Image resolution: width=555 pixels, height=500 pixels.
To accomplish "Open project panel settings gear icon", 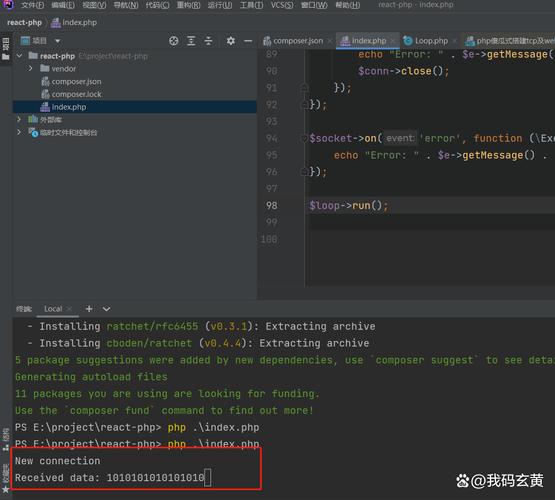I will tap(231, 41).
